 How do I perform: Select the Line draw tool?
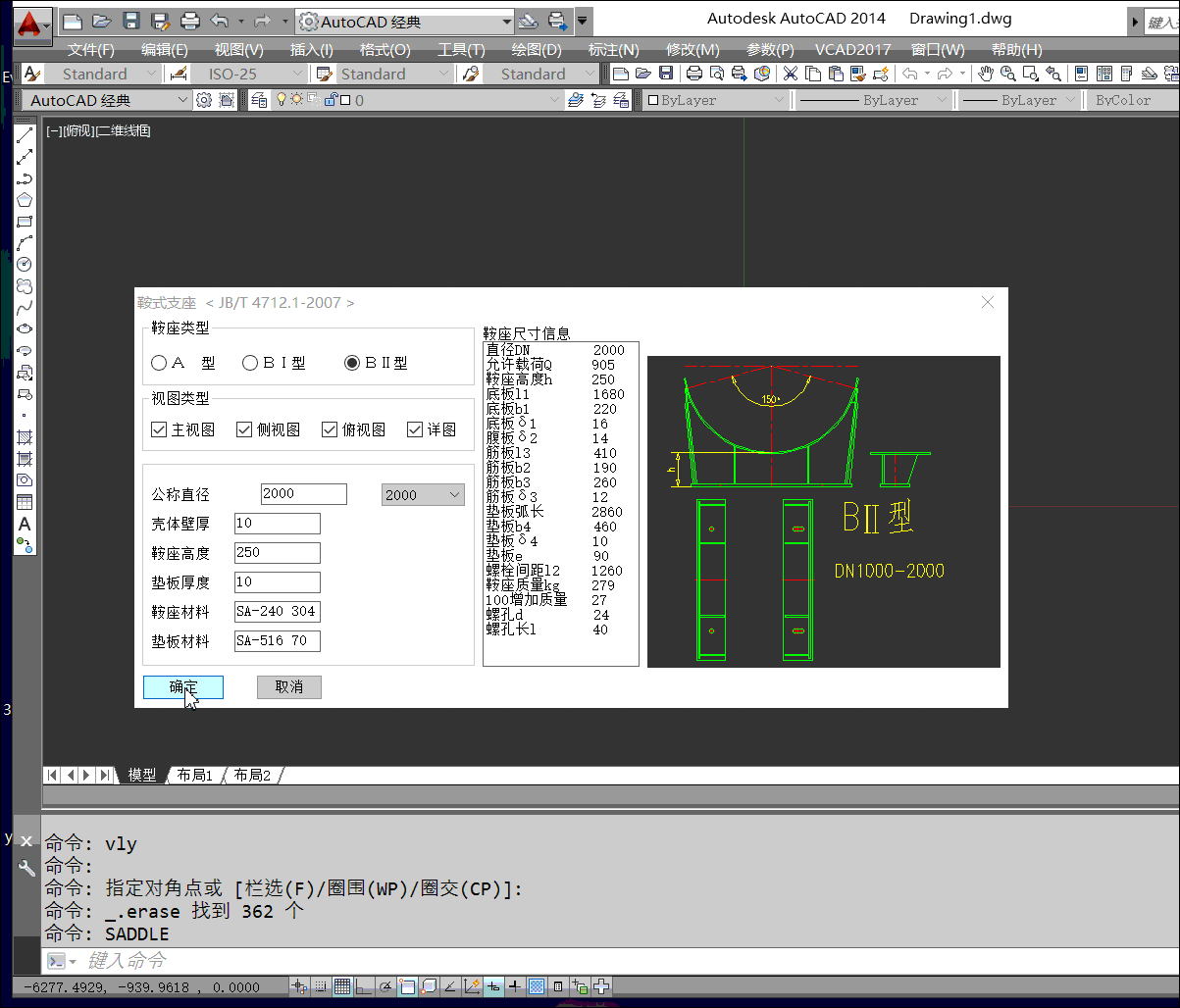click(x=25, y=135)
